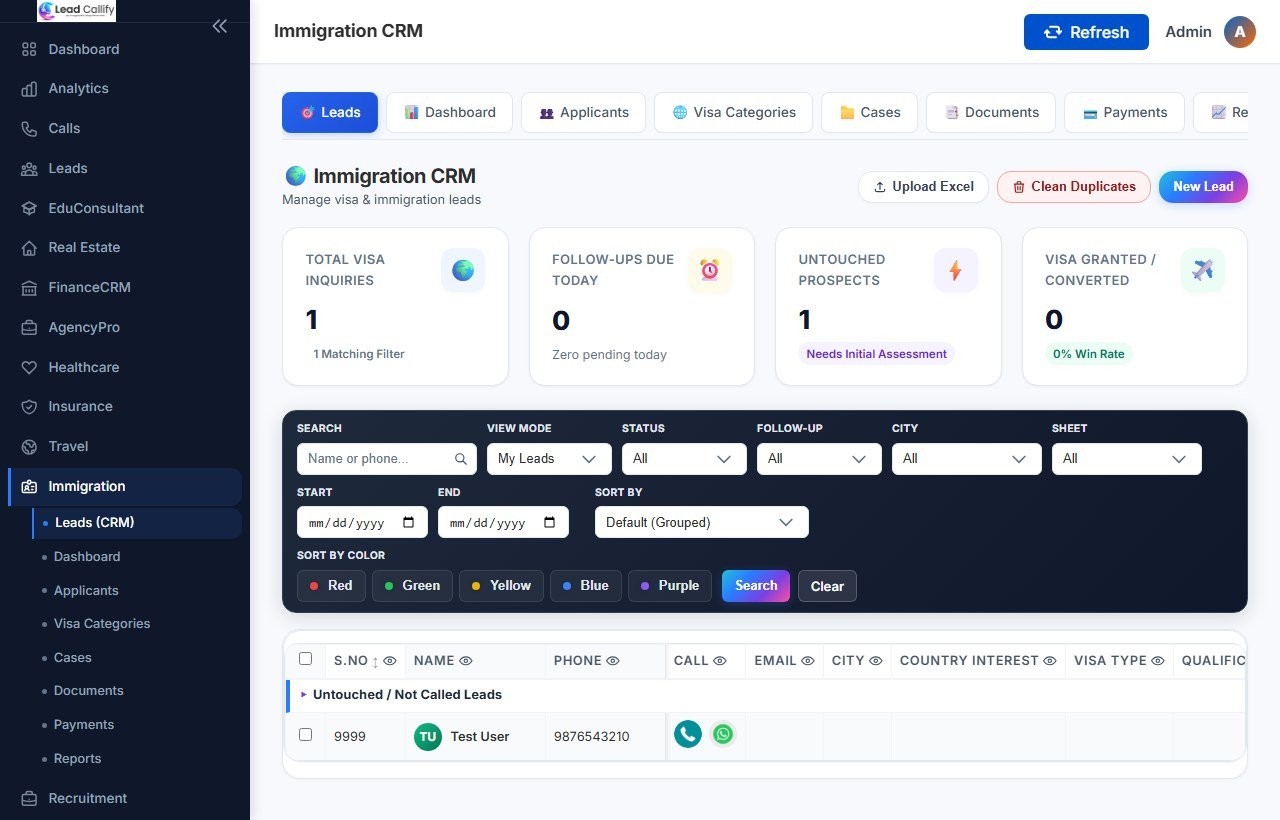
Task: Click the blue Refresh button
Action: (x=1086, y=32)
